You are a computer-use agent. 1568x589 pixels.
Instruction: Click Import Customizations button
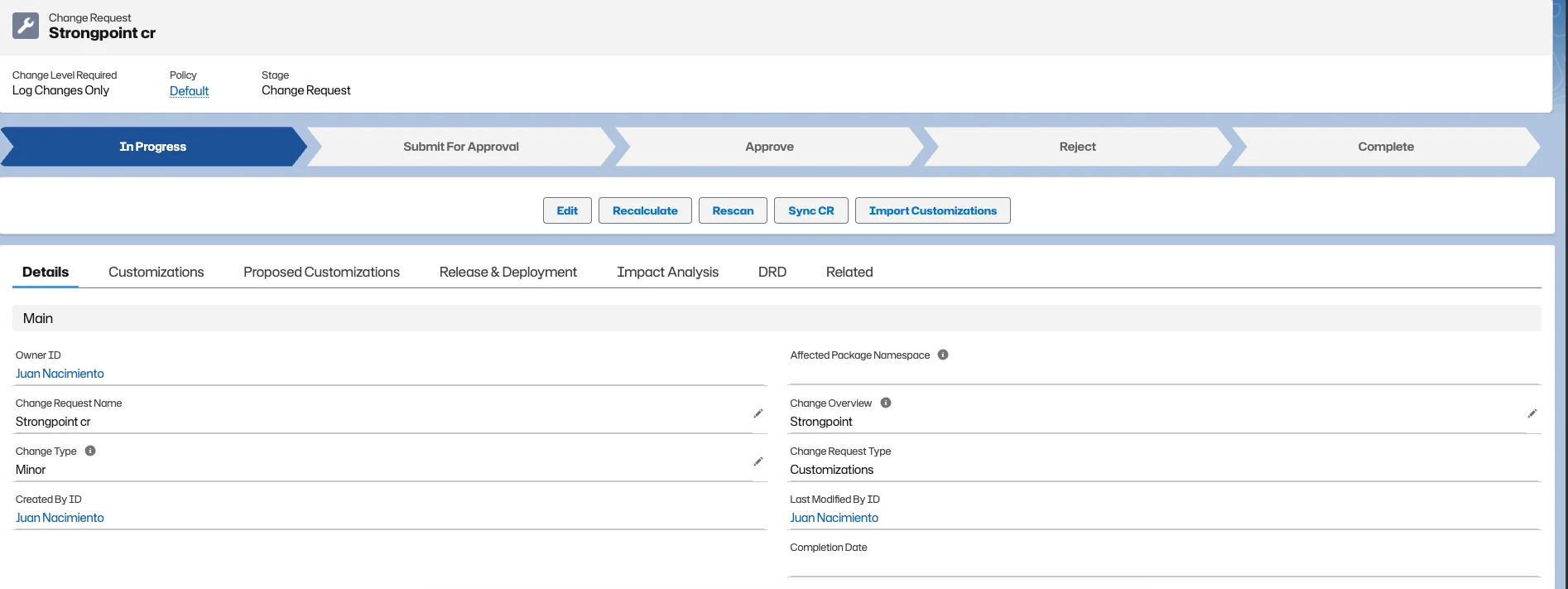tap(933, 210)
